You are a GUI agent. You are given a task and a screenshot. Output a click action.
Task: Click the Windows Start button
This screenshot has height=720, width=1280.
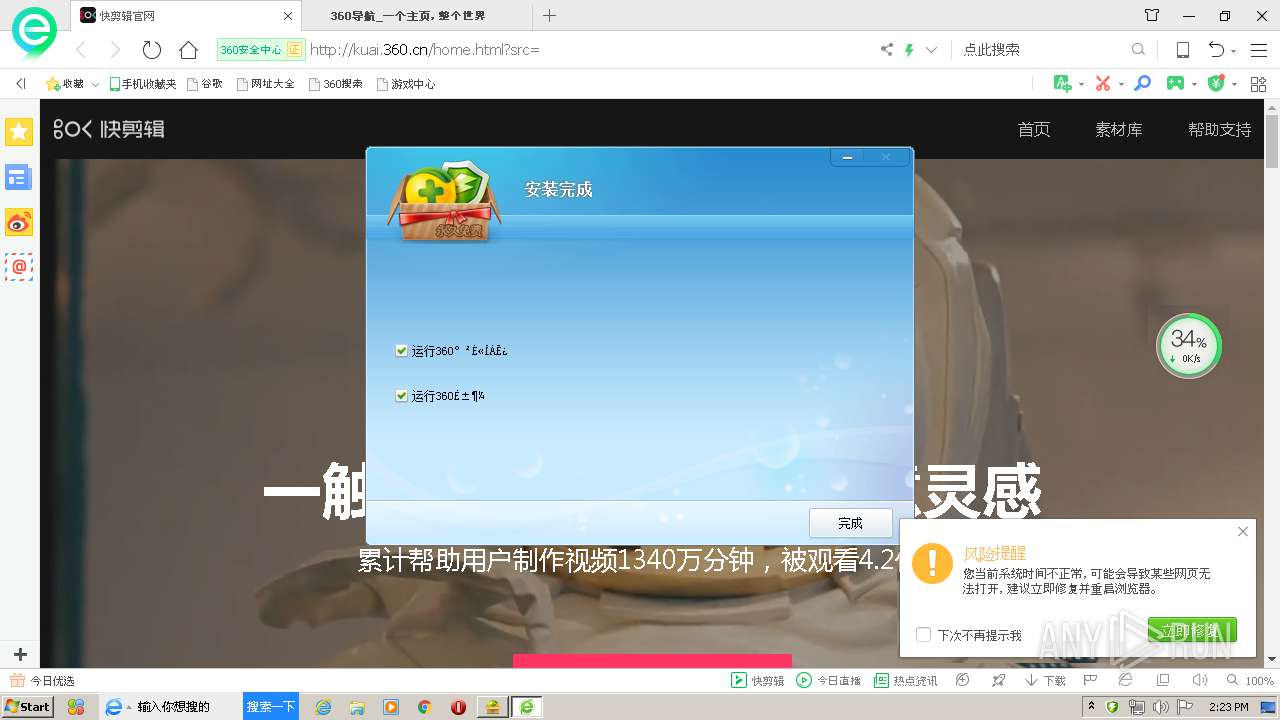click(28, 706)
